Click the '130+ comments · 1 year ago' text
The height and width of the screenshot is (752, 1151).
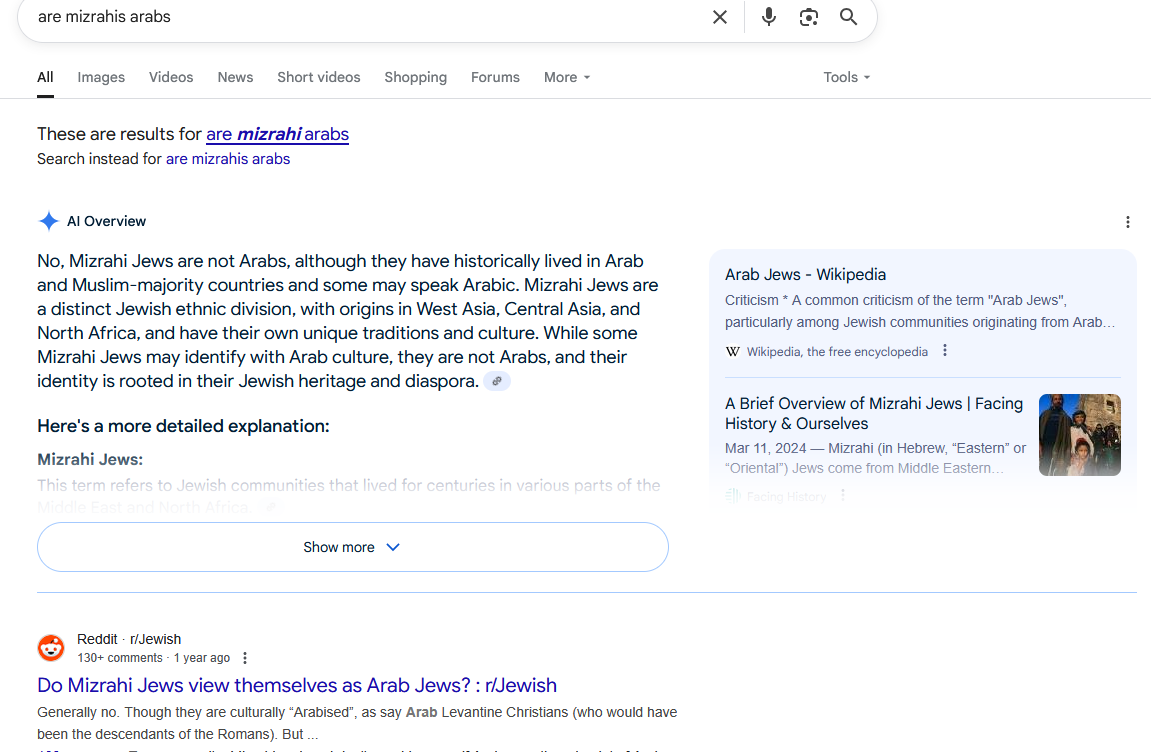153,658
